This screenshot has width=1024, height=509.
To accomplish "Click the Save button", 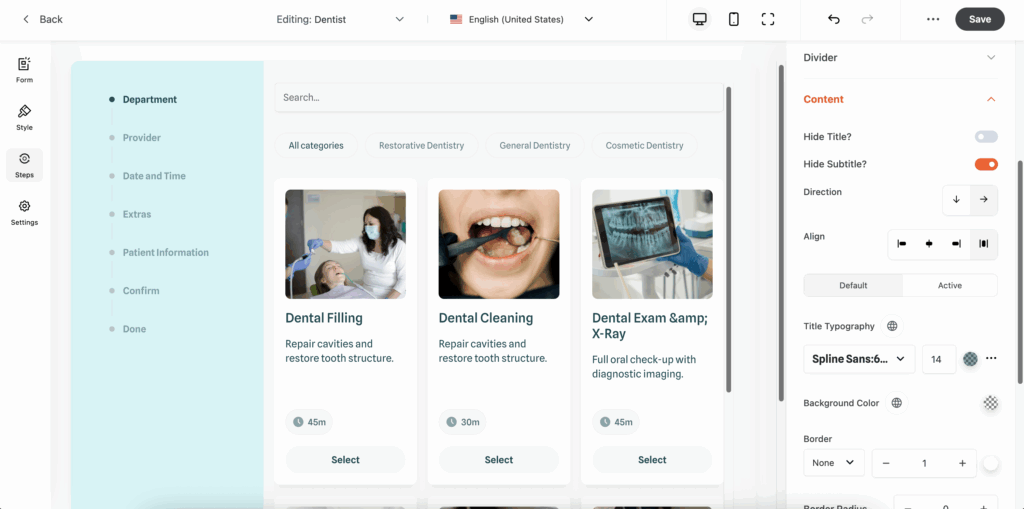I will click(x=979, y=19).
